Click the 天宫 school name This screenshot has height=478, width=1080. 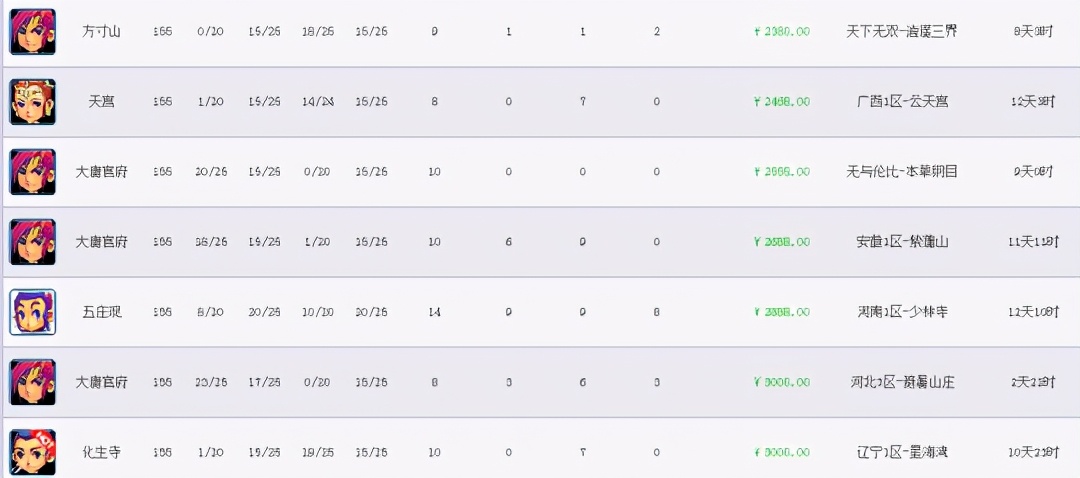[101, 102]
